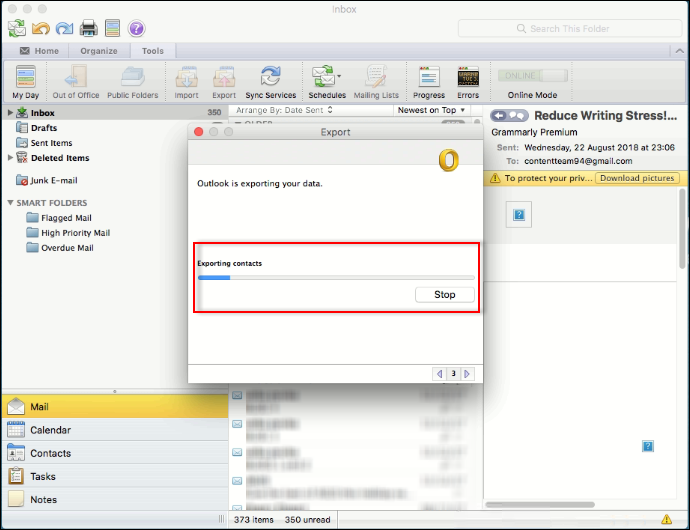The width and height of the screenshot is (690, 530).
Task: Click the lower blocked image placeholder
Action: pyautogui.click(x=648, y=446)
